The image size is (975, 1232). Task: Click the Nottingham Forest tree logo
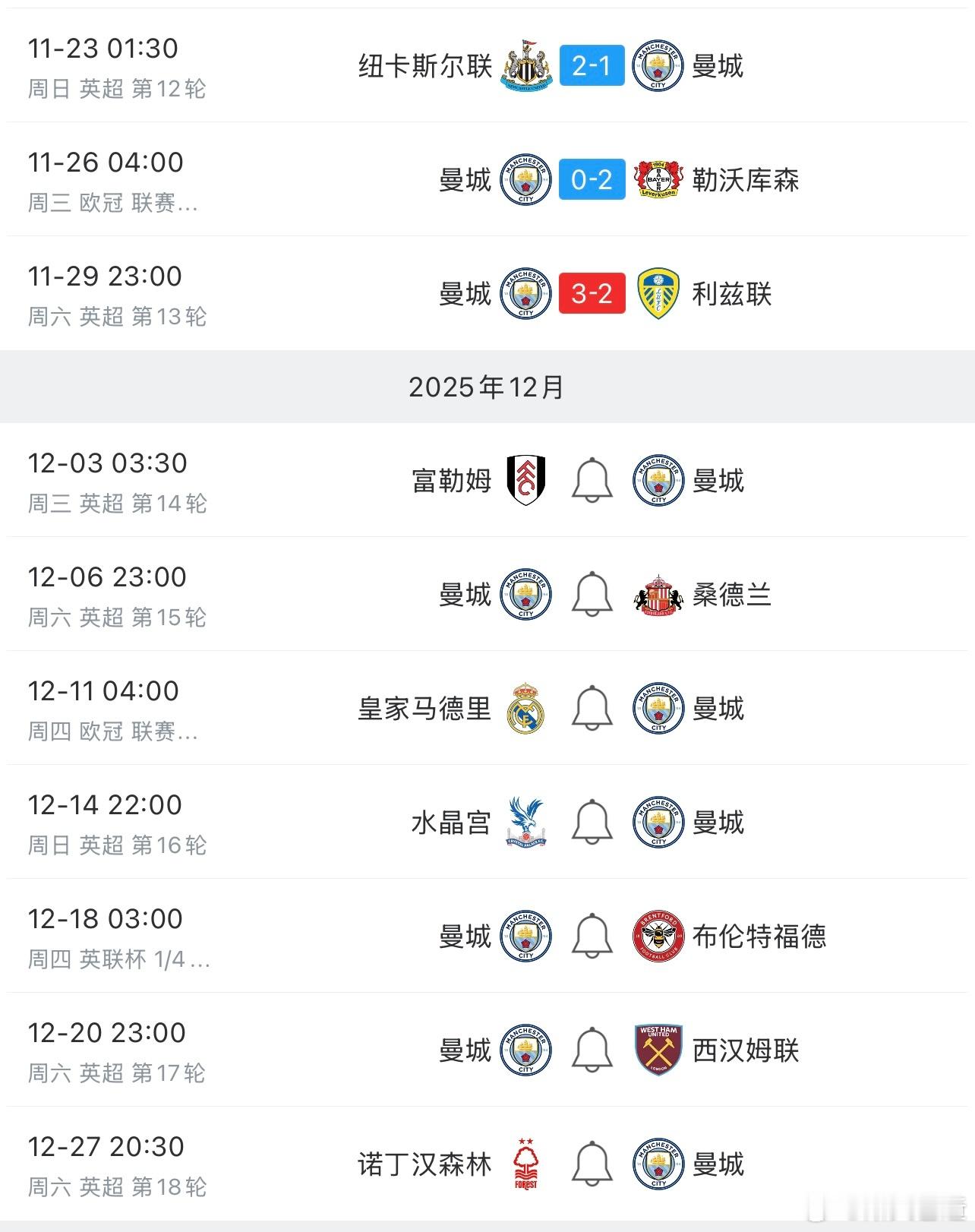coord(526,1164)
